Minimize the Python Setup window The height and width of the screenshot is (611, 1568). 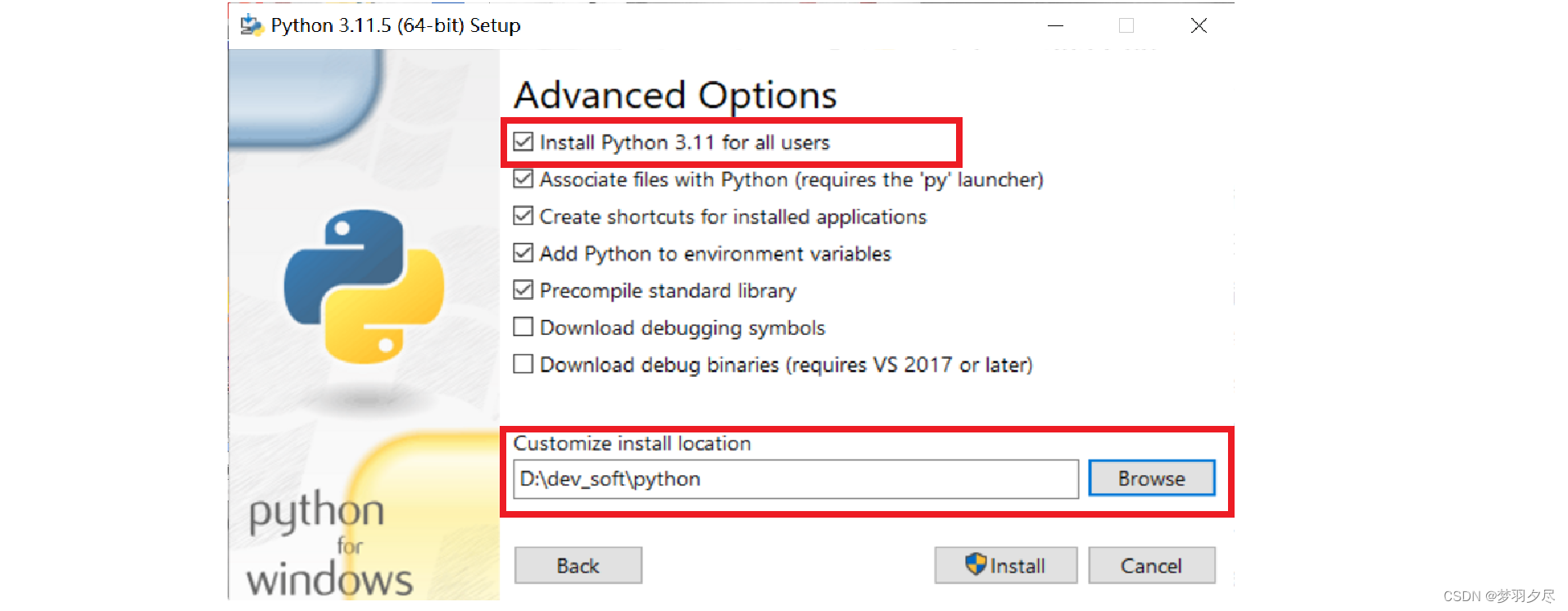pyautogui.click(x=1056, y=25)
